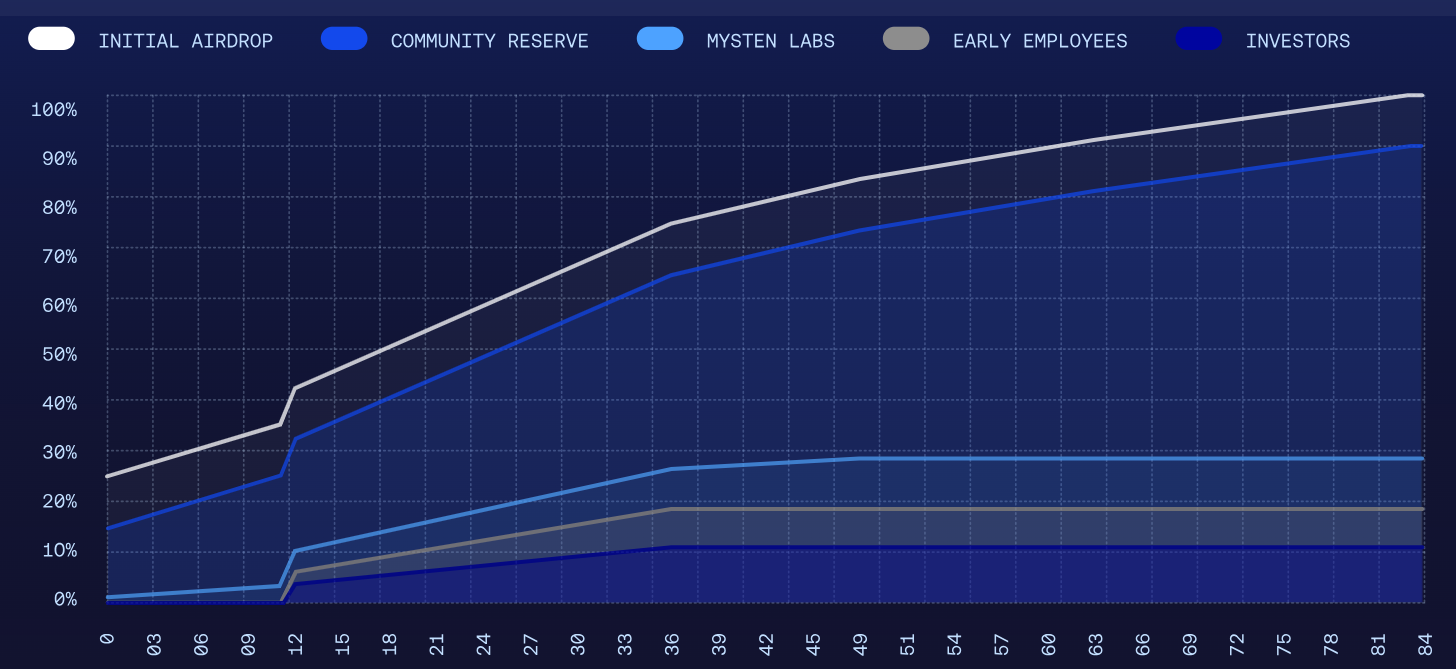1456x669 pixels.
Task: Select the COMMUNITY RESERVE legend entry
Action: pos(491,41)
